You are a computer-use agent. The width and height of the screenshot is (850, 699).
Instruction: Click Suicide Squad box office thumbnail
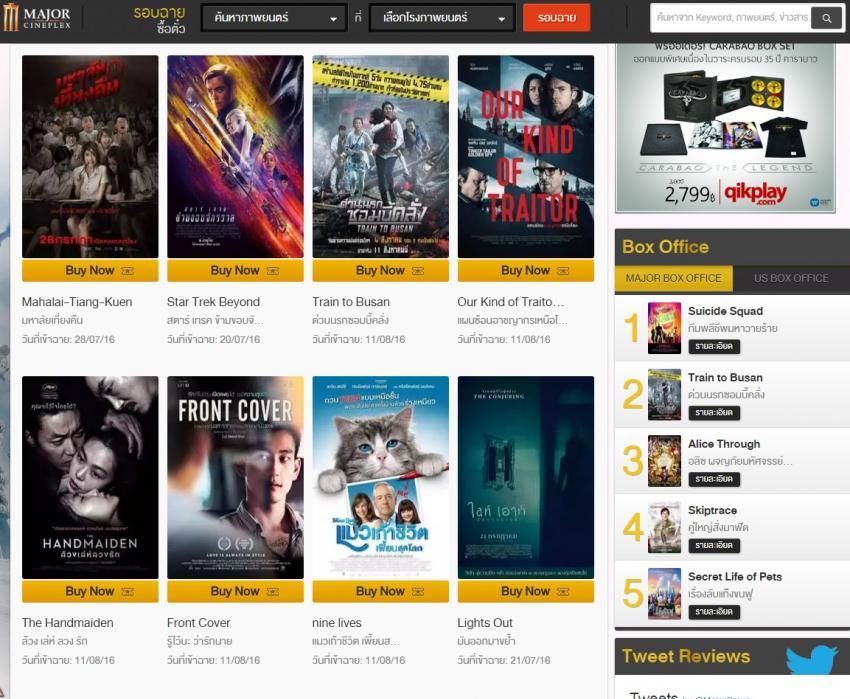664,328
